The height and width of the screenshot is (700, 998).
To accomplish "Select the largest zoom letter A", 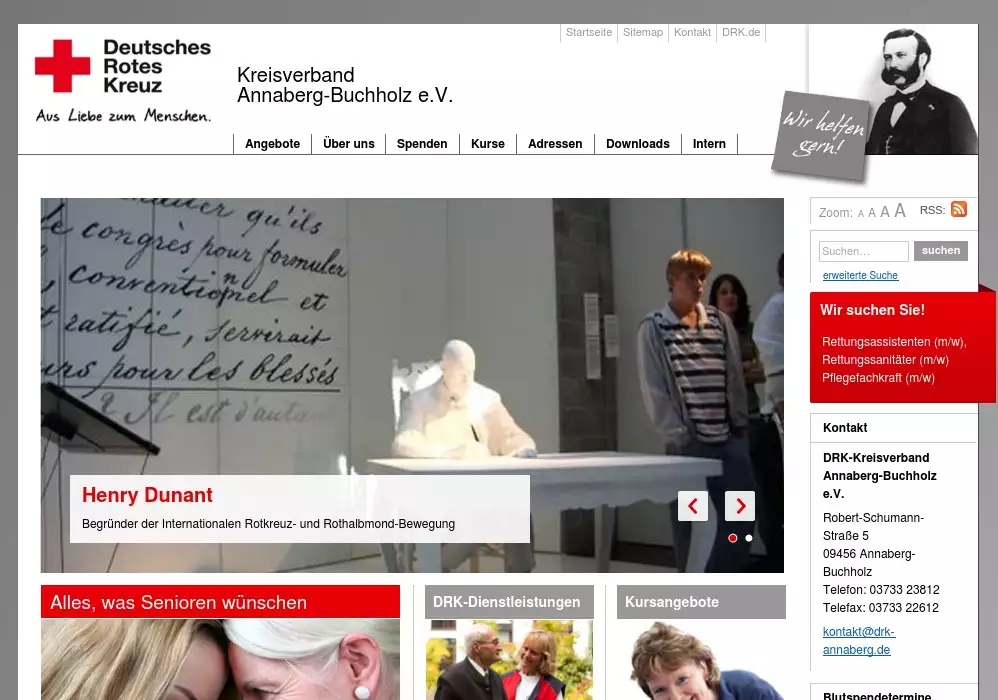I will point(900,211).
